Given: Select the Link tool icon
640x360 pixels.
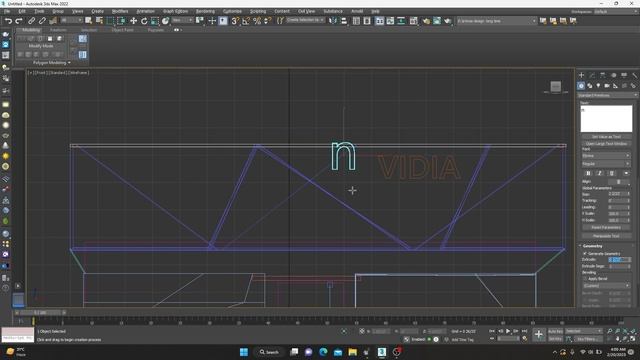Looking at the screenshot, I should [31, 21].
